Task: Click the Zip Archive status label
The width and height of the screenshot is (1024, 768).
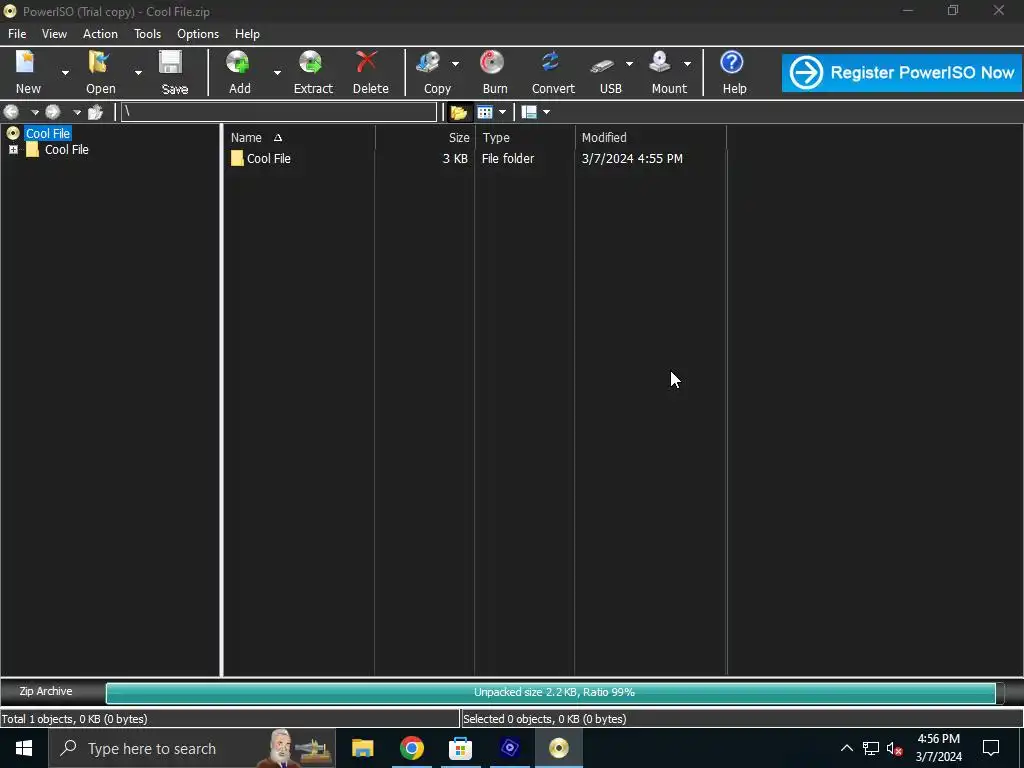Action: tap(46, 691)
